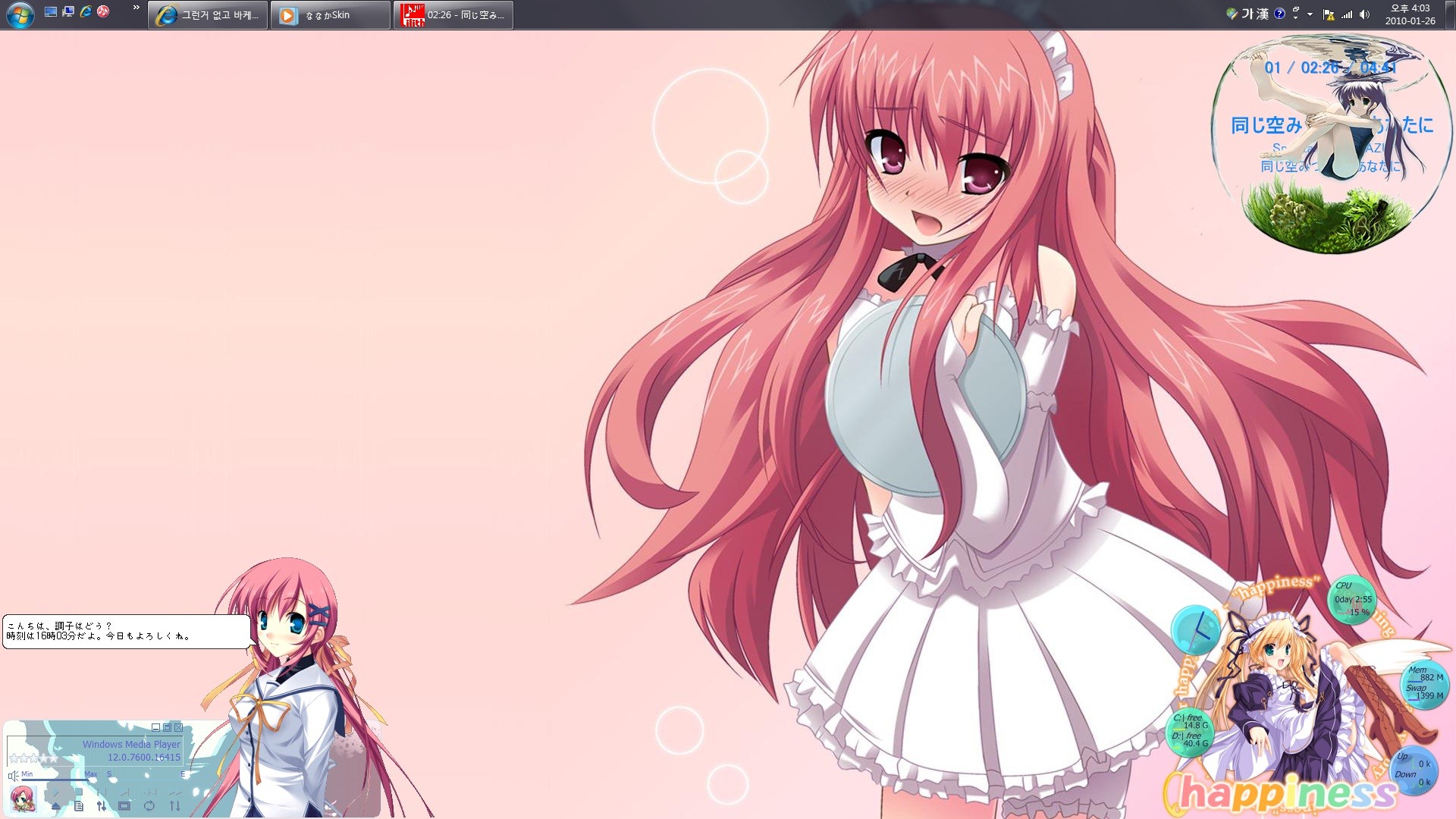Click the video window icon in WMP skin
The width and height of the screenshot is (1456, 819).
click(124, 806)
